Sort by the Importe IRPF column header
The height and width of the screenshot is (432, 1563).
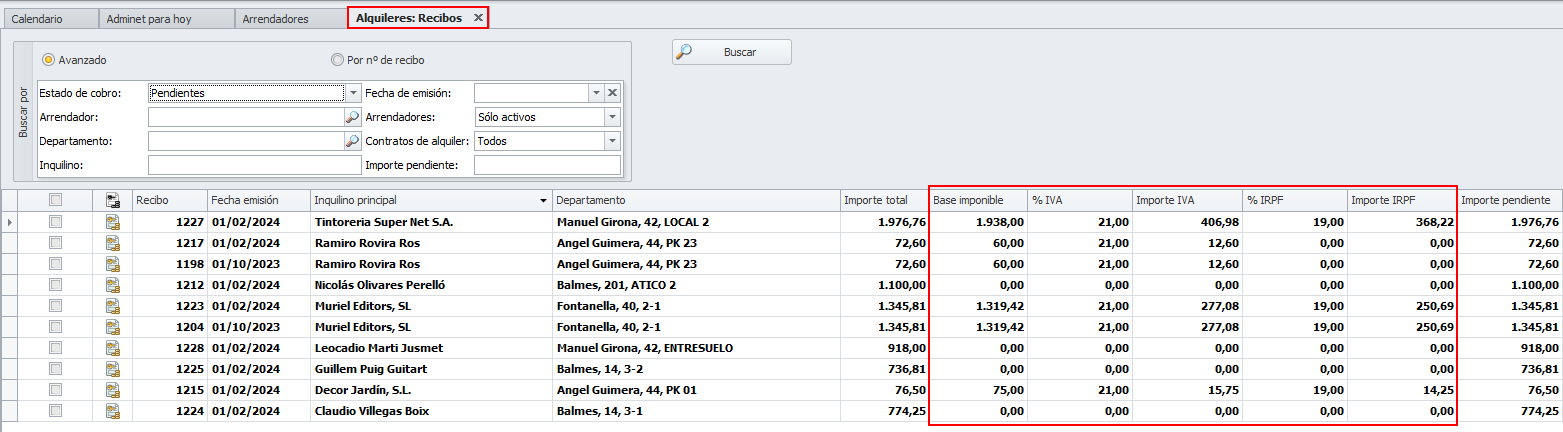click(x=1402, y=200)
